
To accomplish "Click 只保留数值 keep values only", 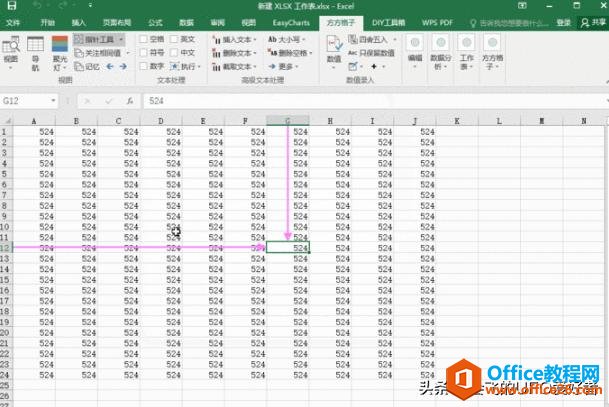I will point(371,53).
